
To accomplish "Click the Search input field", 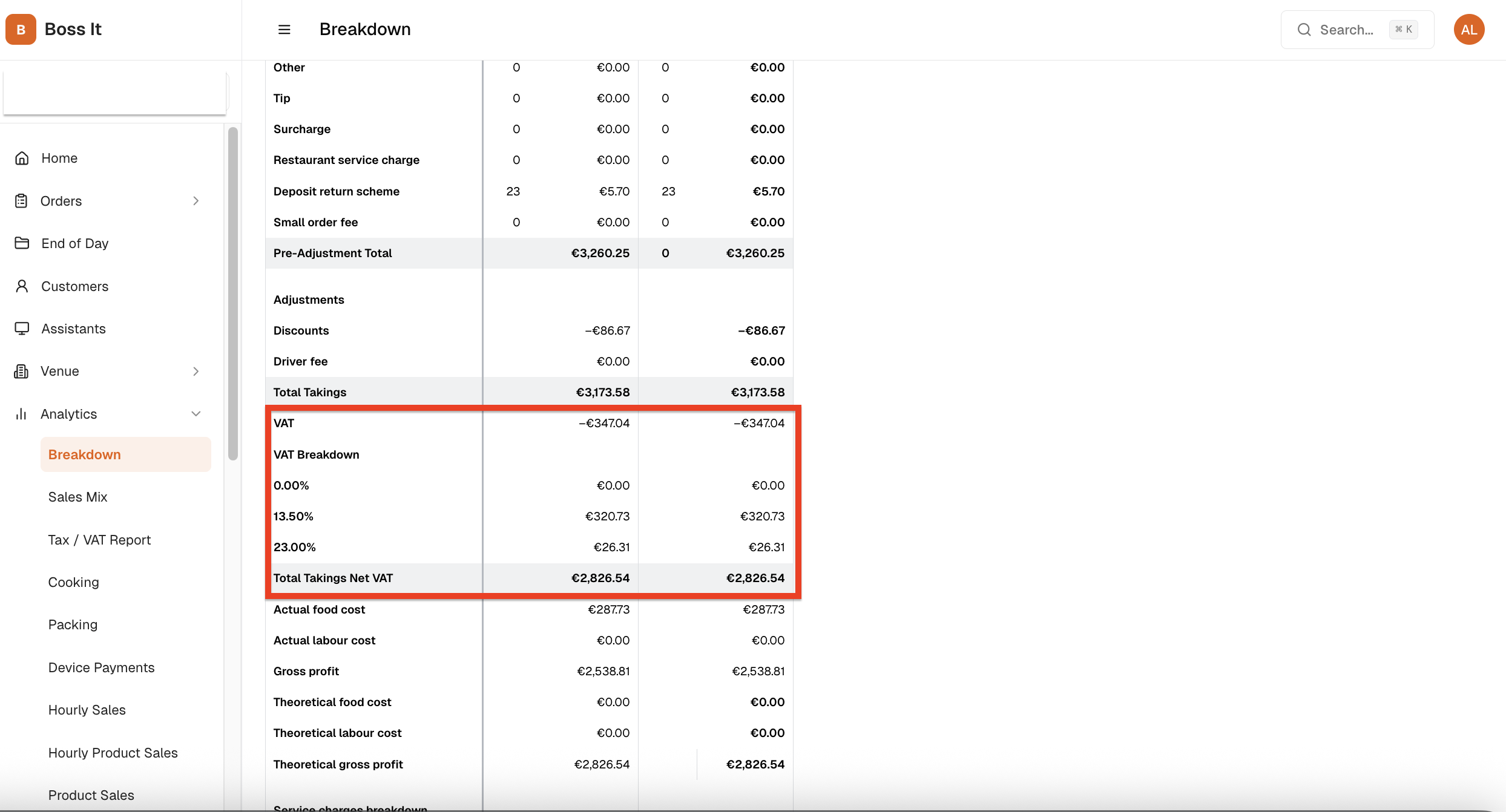I will pos(1346,30).
